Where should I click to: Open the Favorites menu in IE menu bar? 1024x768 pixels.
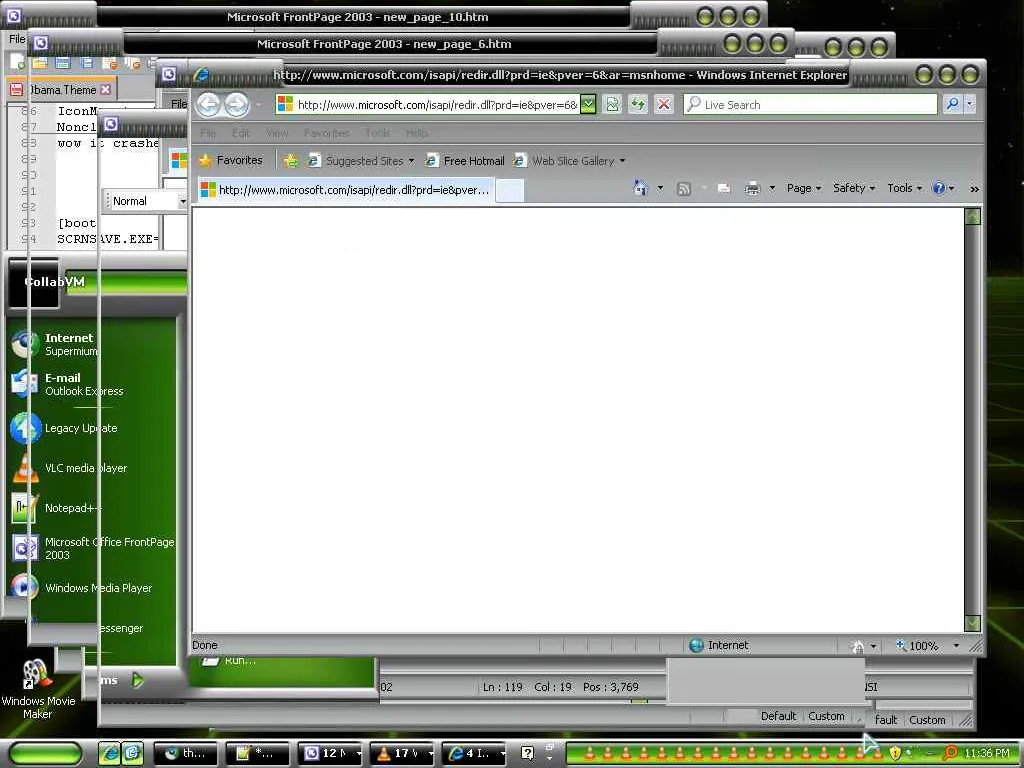click(327, 133)
